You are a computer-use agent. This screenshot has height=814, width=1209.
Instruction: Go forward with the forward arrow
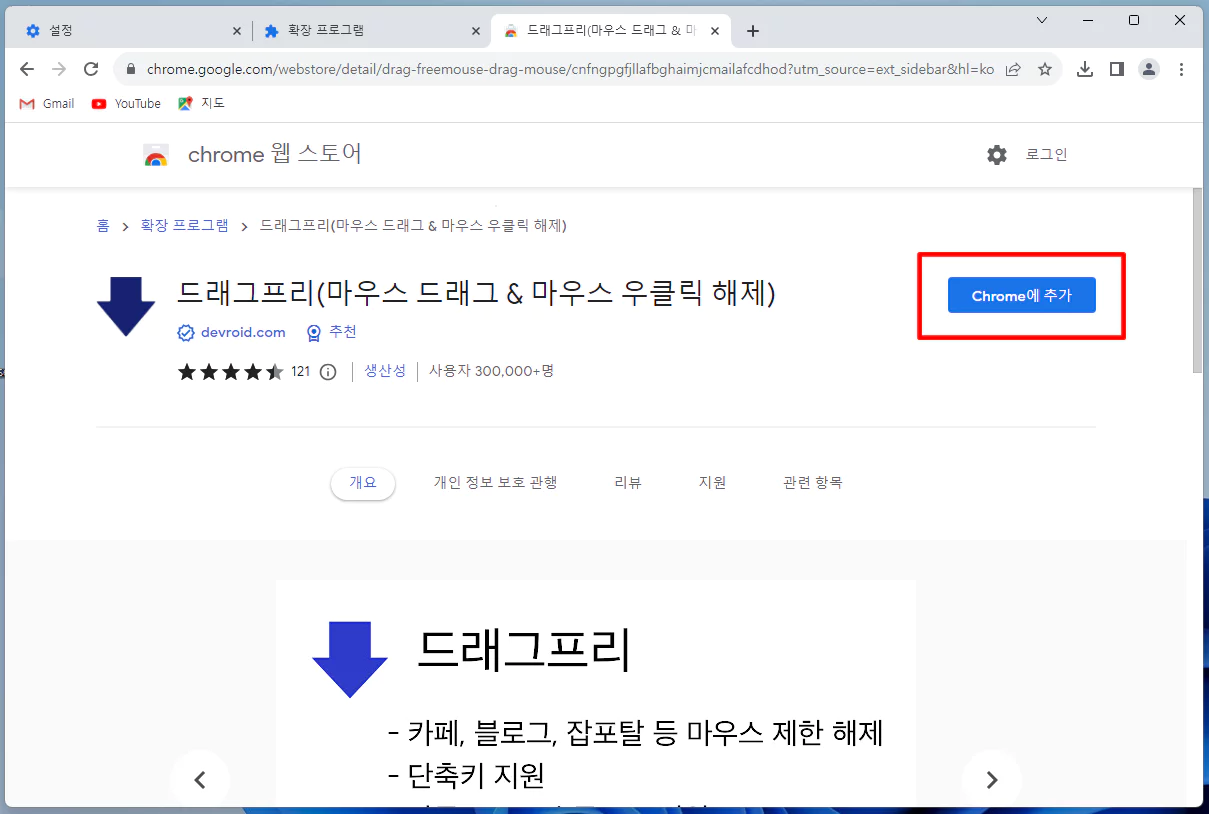[59, 69]
